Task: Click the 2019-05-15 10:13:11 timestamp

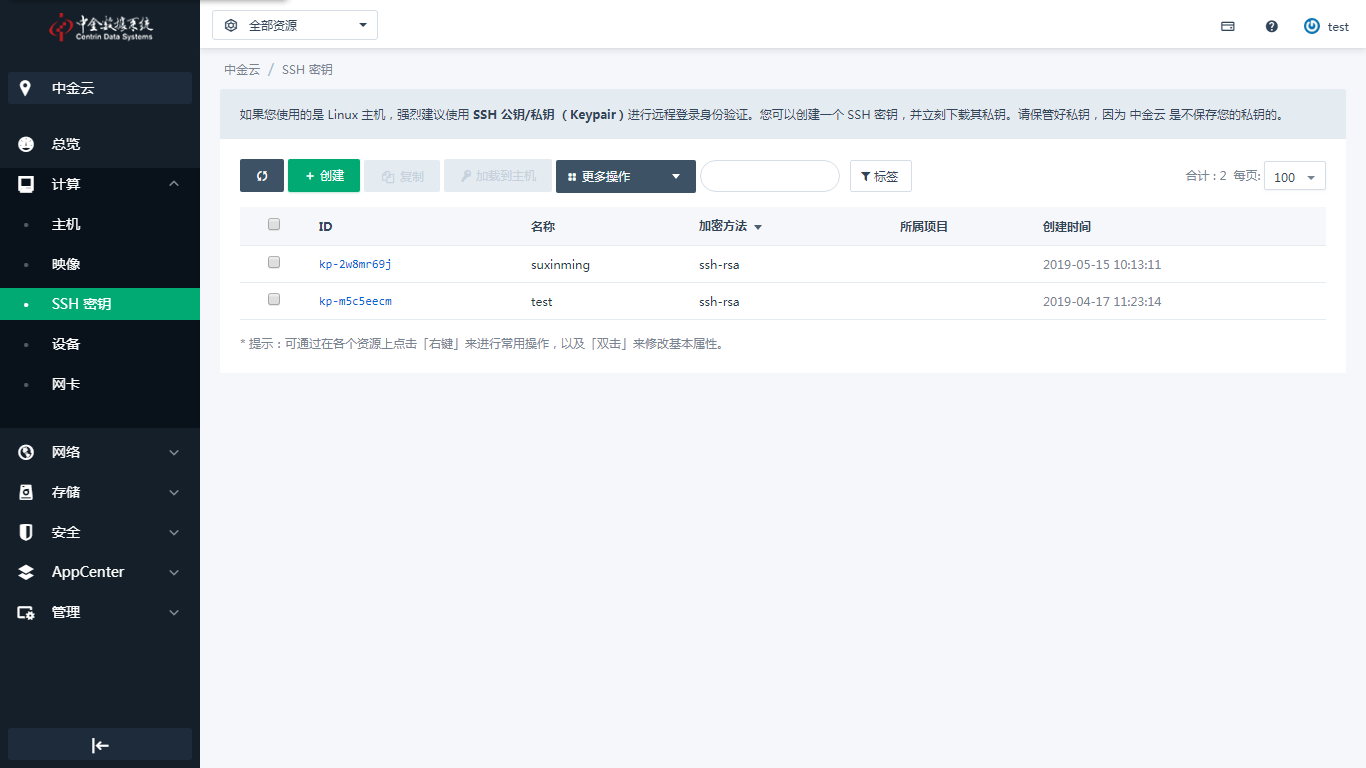Action: [1102, 265]
